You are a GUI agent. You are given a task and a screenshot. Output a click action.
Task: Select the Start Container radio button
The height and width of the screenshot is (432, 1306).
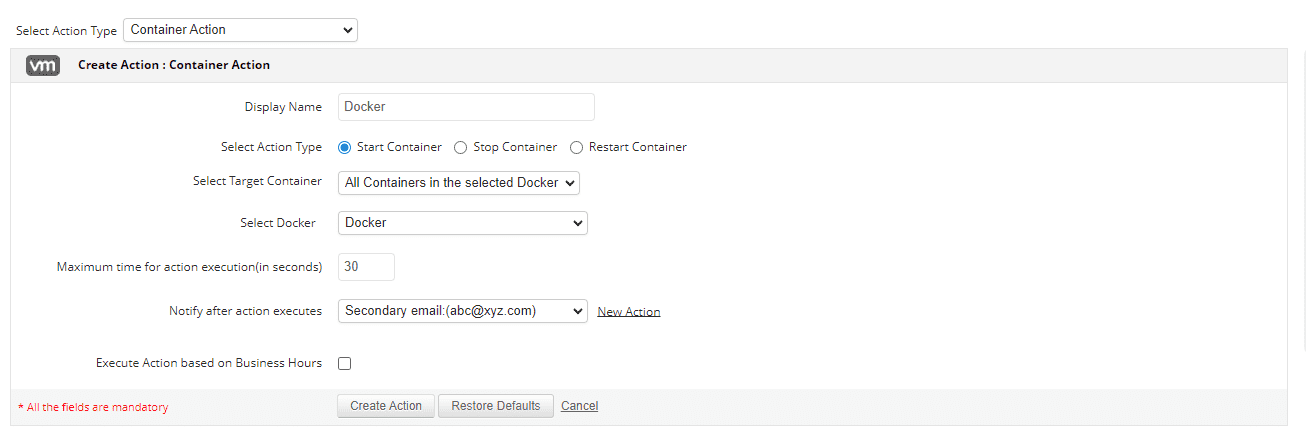point(345,147)
